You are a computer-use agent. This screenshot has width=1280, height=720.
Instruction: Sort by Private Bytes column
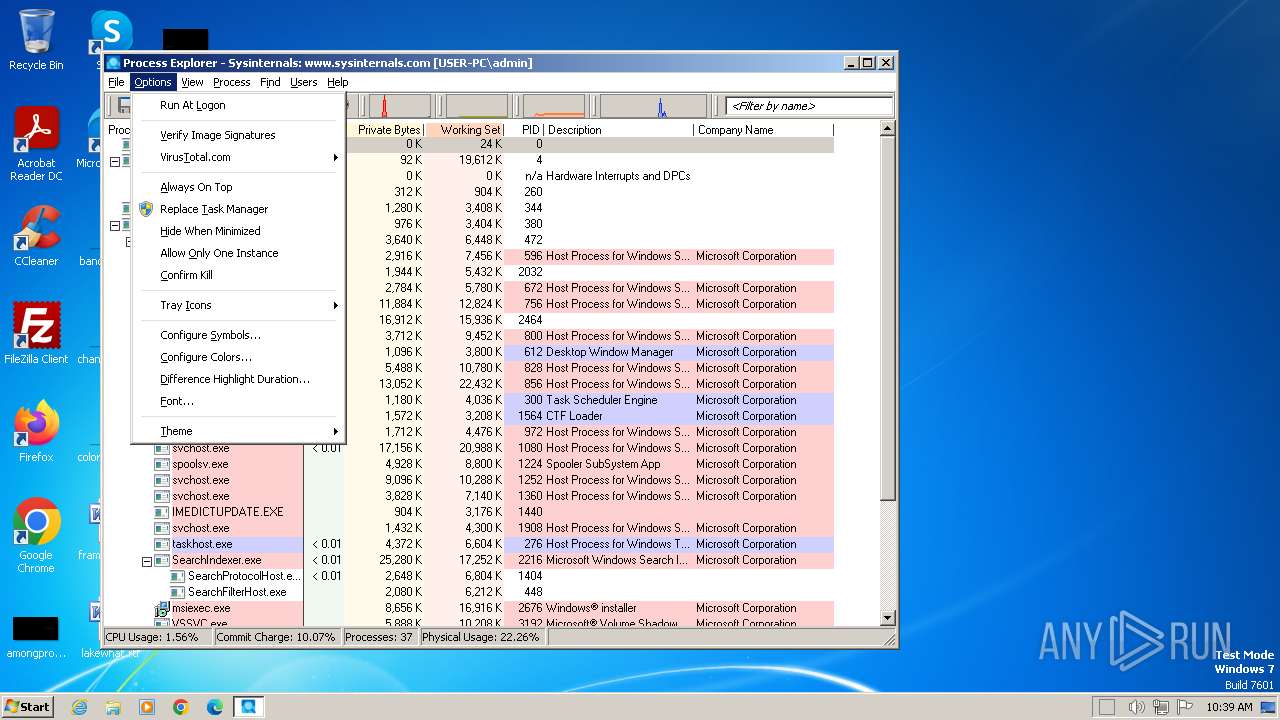pyautogui.click(x=385, y=130)
